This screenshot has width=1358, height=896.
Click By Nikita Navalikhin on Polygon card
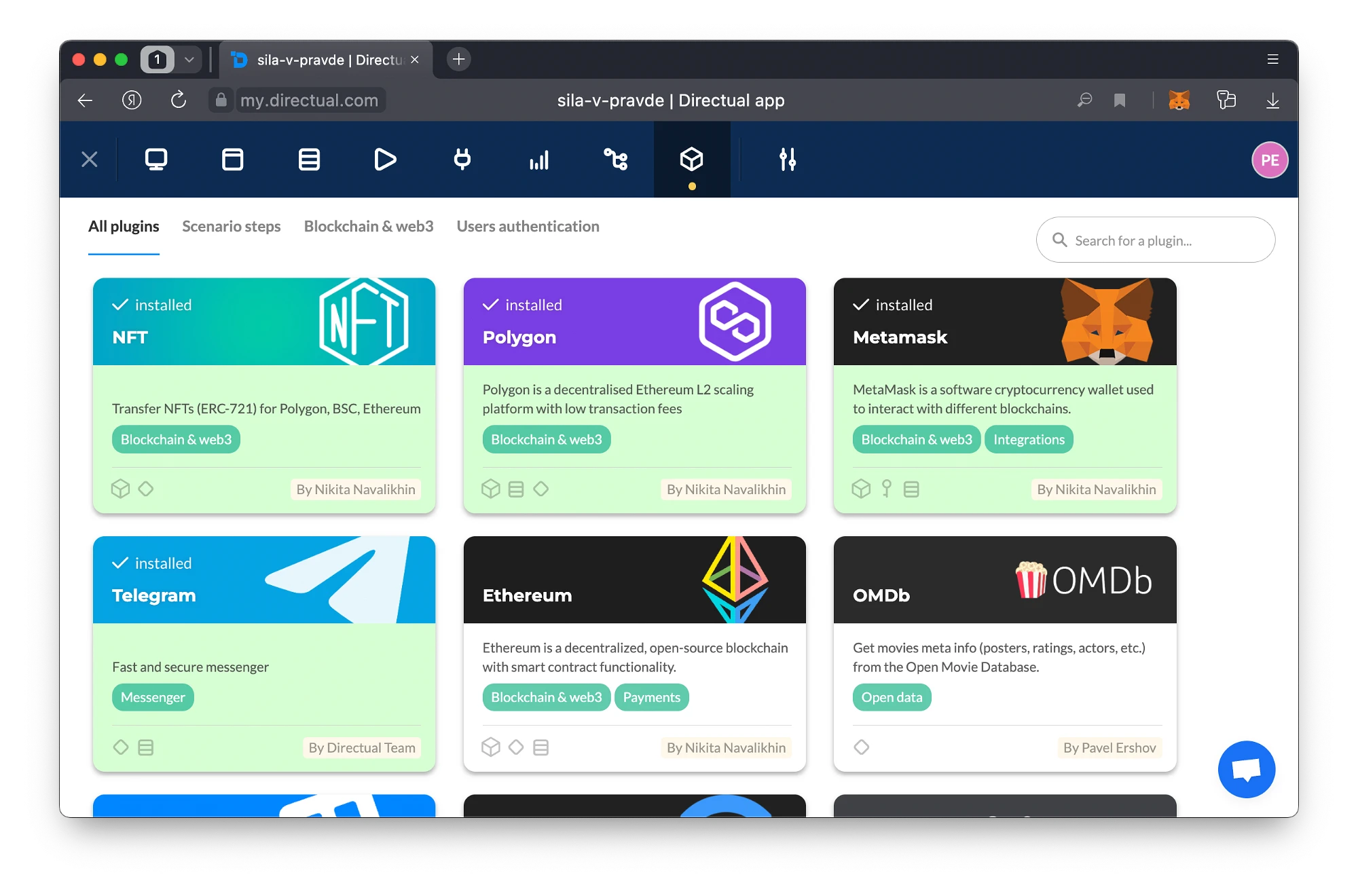(x=726, y=489)
